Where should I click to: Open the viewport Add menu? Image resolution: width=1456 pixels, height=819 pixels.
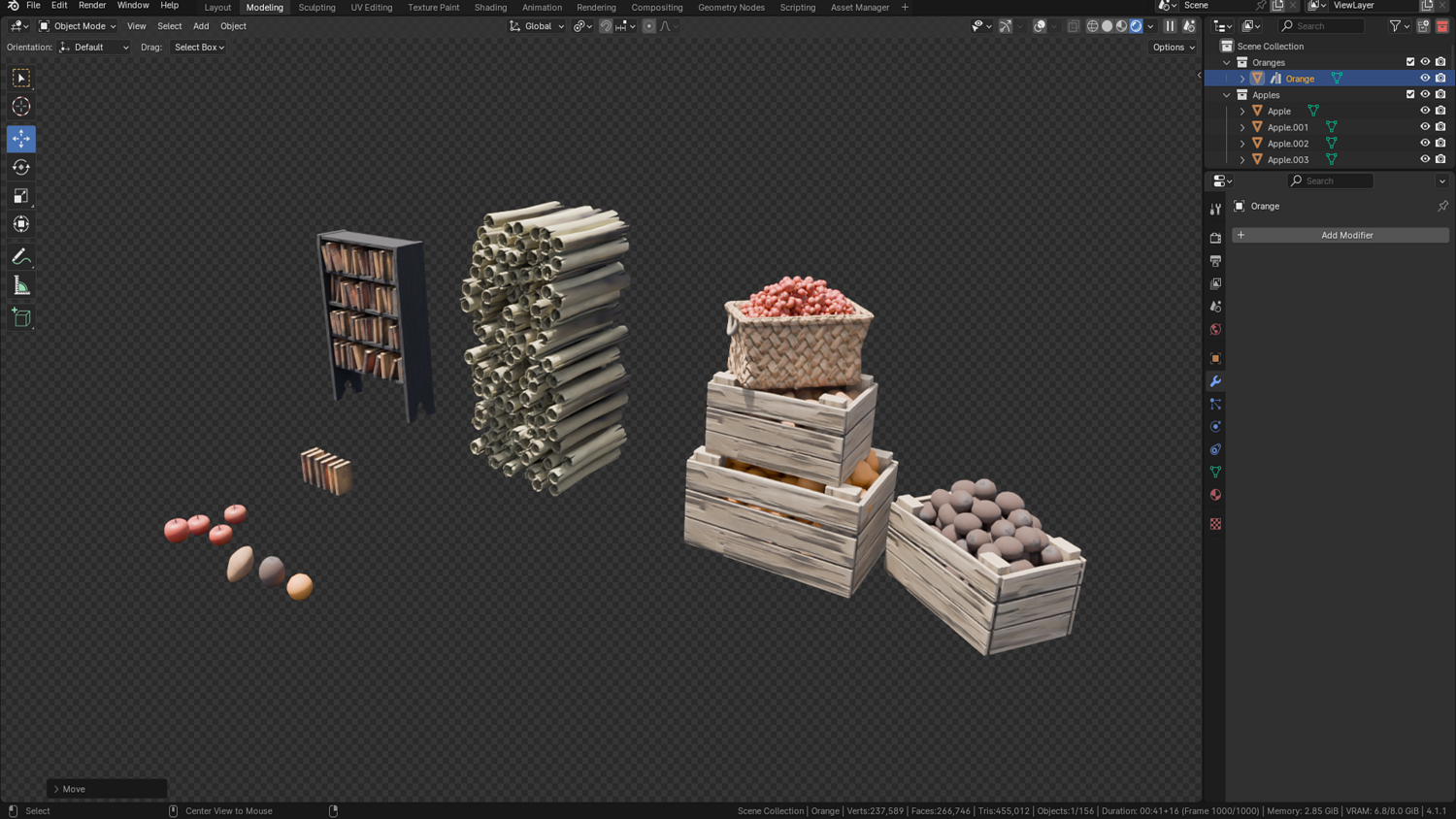[201, 26]
